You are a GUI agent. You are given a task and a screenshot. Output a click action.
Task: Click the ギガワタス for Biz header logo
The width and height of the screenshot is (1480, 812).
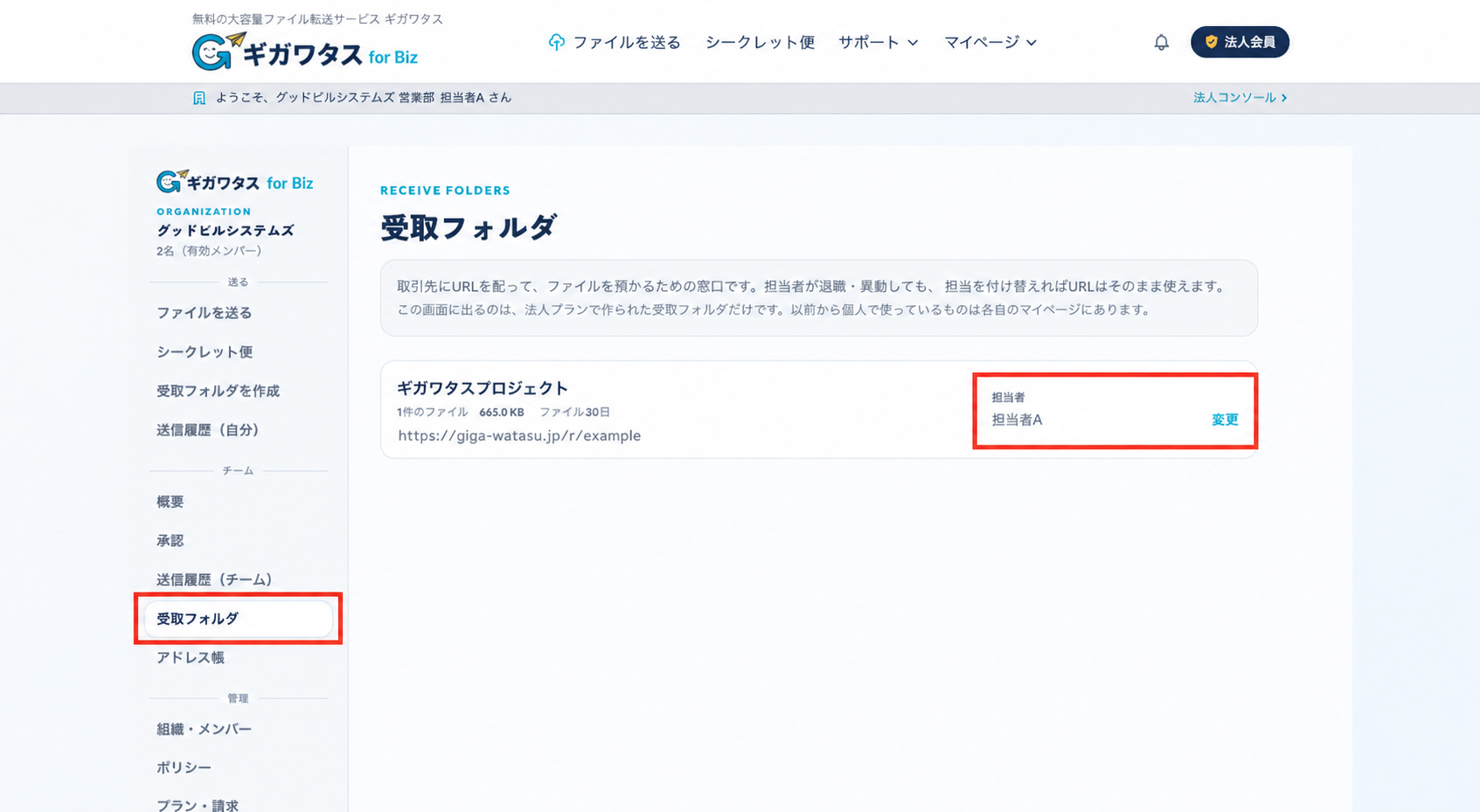pos(304,52)
